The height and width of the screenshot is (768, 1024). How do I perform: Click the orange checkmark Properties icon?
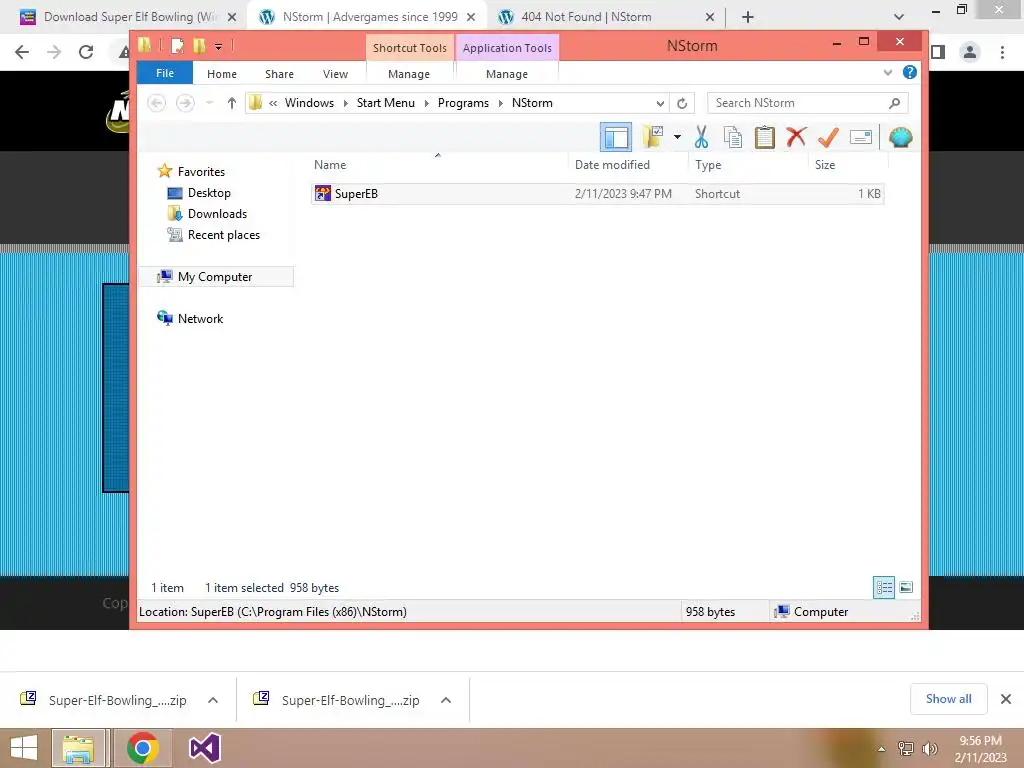[x=828, y=137]
